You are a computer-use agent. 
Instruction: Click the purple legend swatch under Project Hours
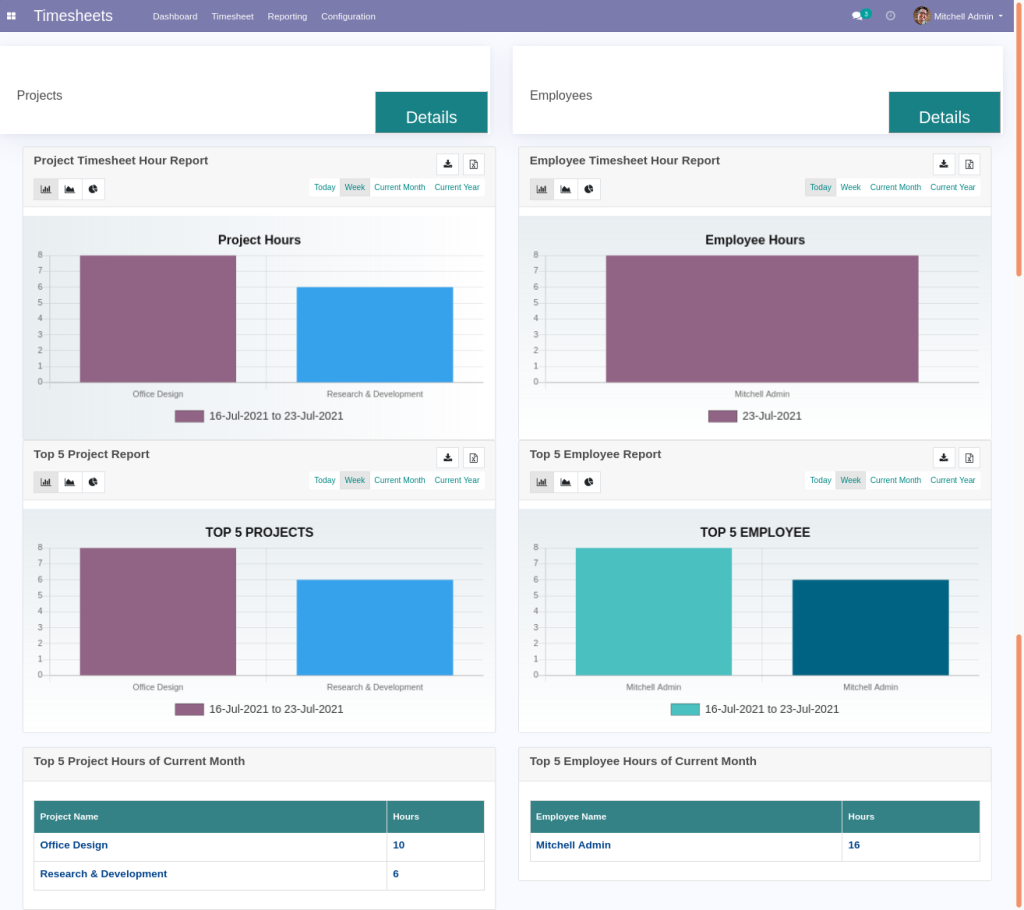point(188,416)
